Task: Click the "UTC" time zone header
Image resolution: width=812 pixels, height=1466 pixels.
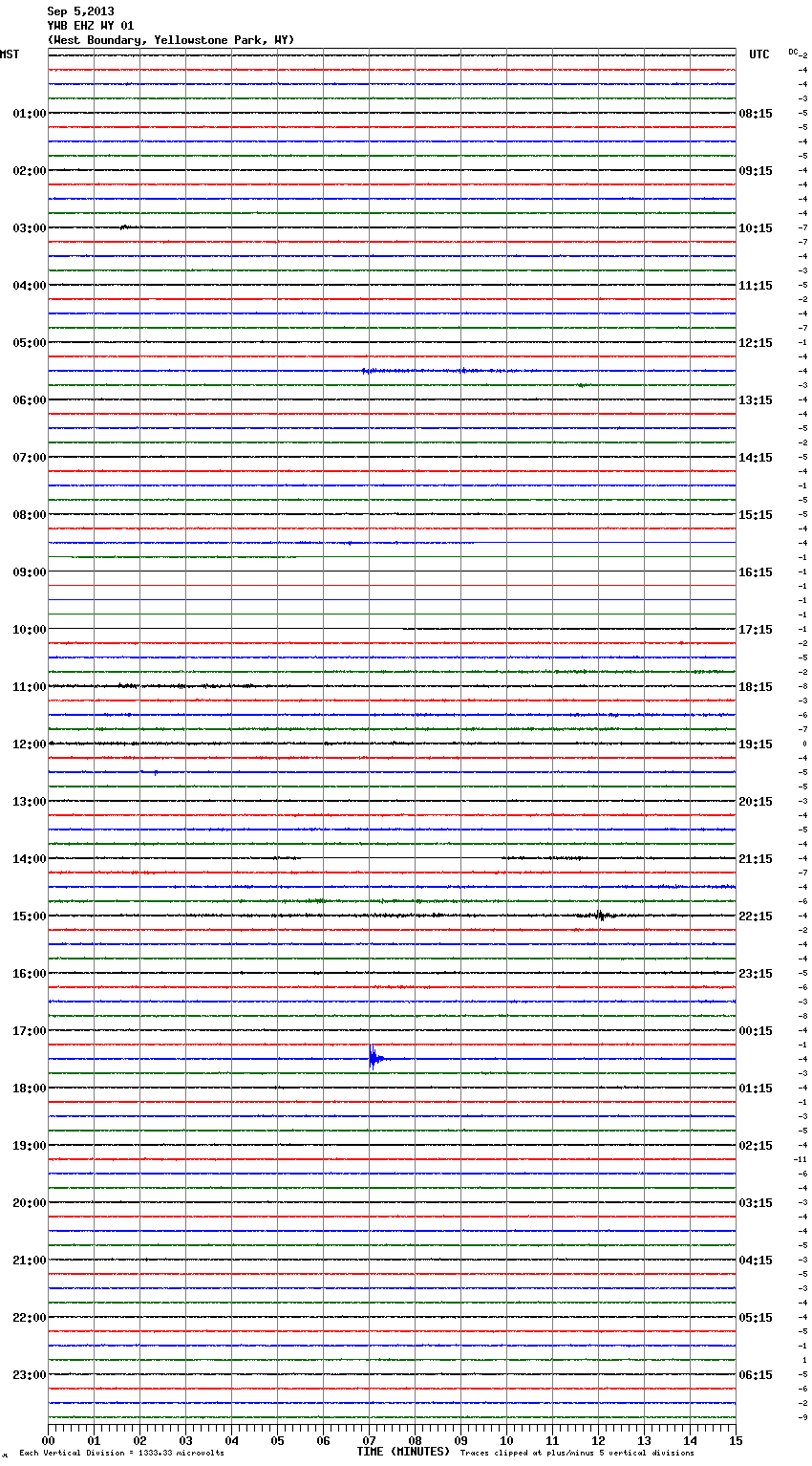Action: (x=759, y=54)
